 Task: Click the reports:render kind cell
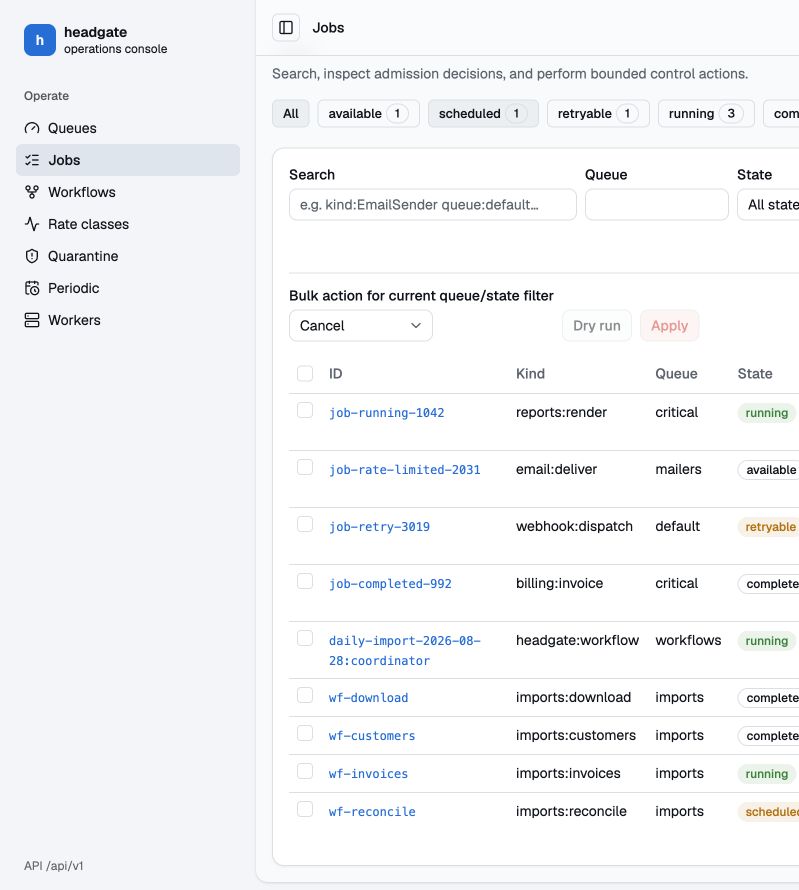561,413
